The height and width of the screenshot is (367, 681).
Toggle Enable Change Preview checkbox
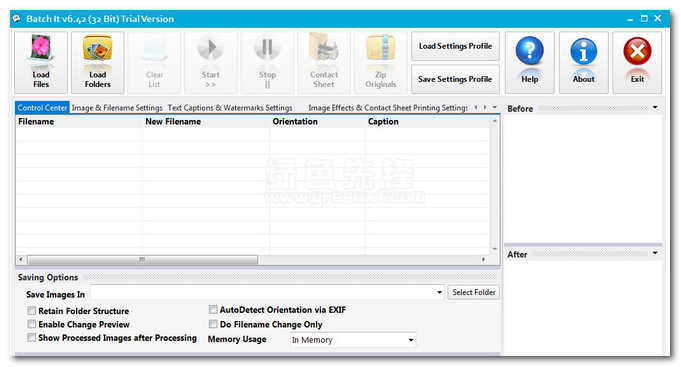click(x=32, y=324)
